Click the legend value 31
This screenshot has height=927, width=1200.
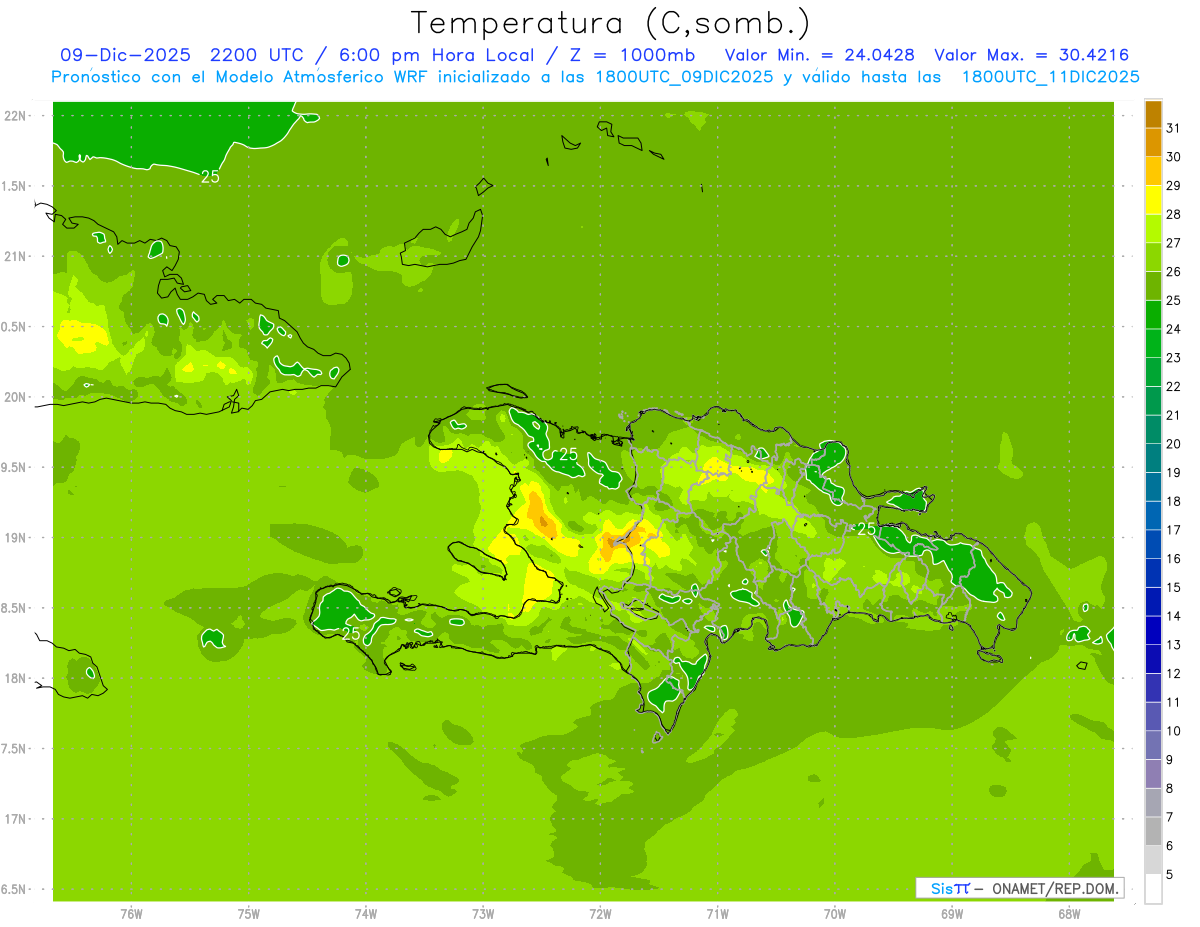pyautogui.click(x=1174, y=128)
